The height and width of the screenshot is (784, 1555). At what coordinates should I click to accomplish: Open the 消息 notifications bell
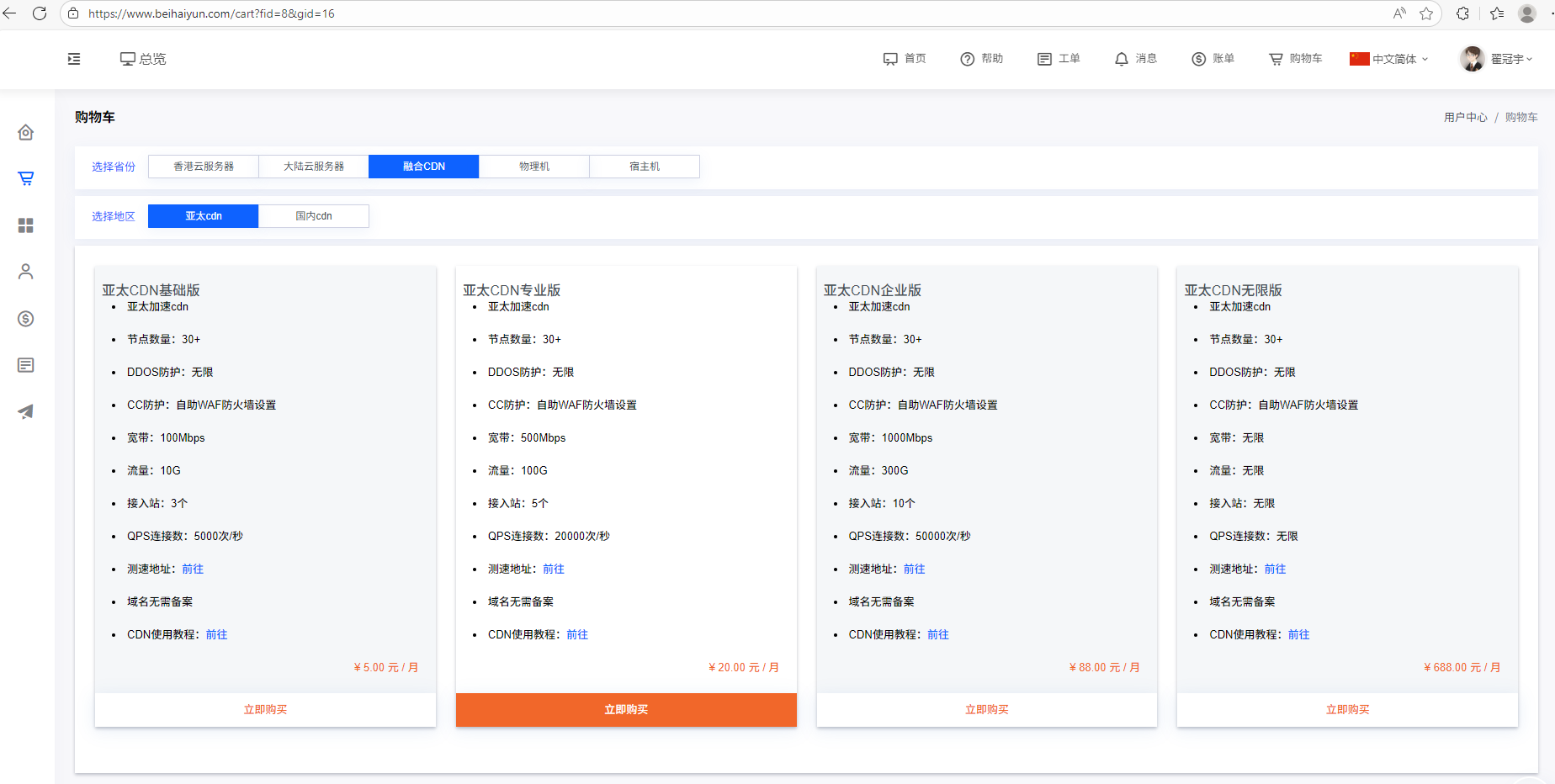(x=1135, y=59)
